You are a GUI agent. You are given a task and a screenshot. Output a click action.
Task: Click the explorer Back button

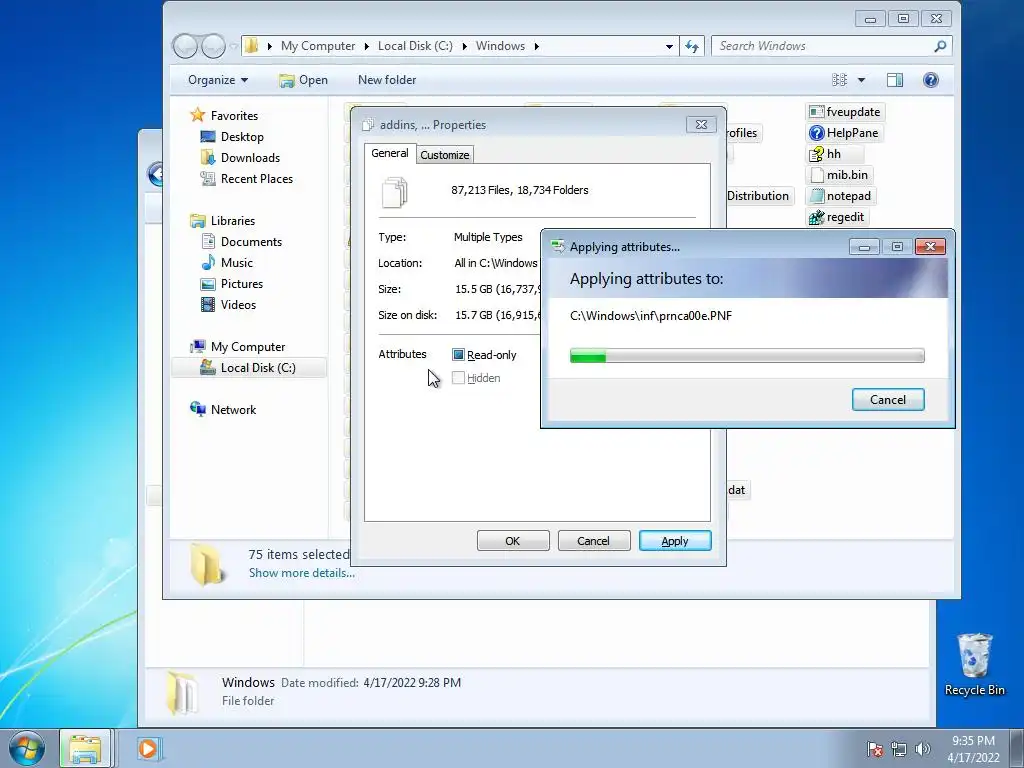click(185, 46)
